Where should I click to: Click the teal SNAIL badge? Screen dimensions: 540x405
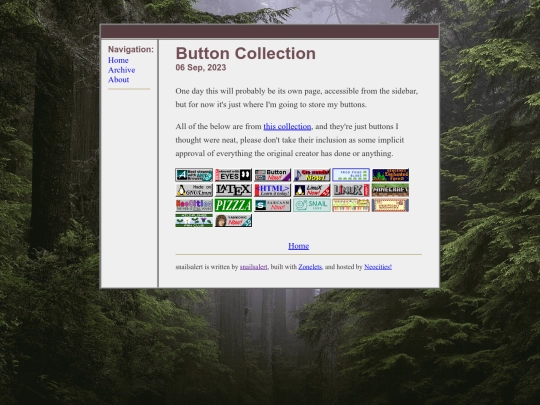click(312, 205)
